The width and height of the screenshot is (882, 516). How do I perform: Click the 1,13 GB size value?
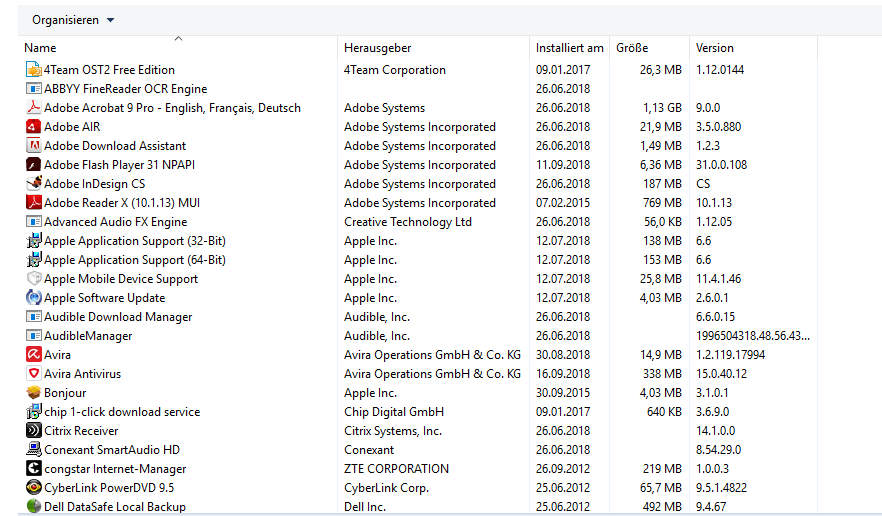point(662,107)
